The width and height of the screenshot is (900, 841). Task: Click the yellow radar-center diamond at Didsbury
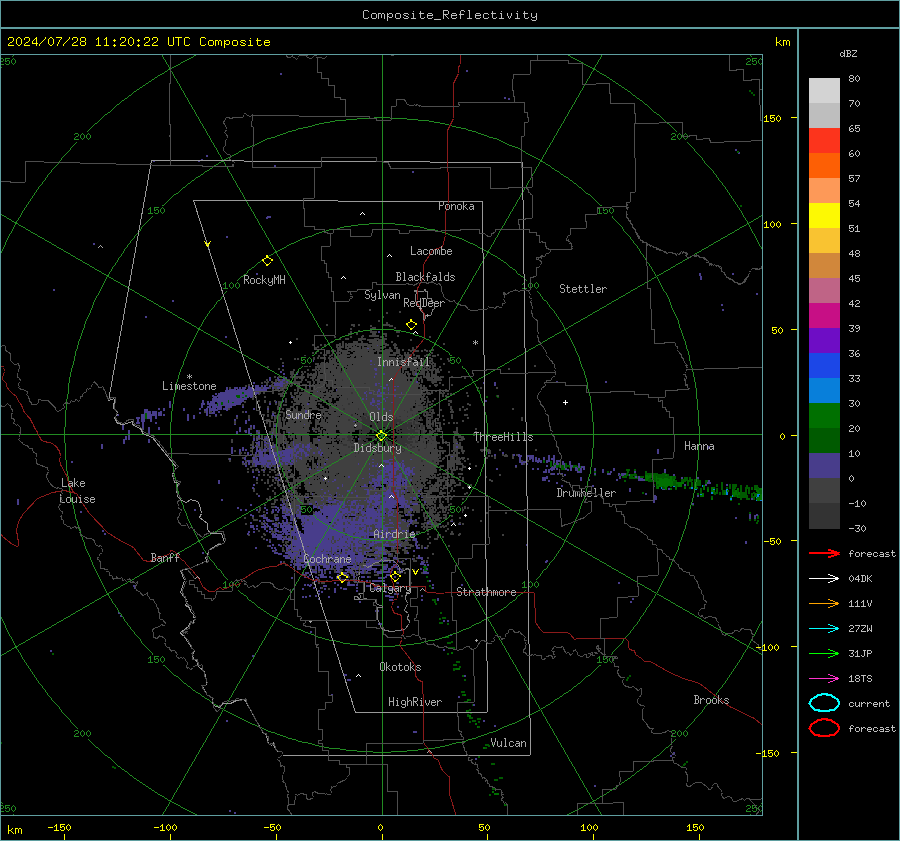(x=382, y=435)
